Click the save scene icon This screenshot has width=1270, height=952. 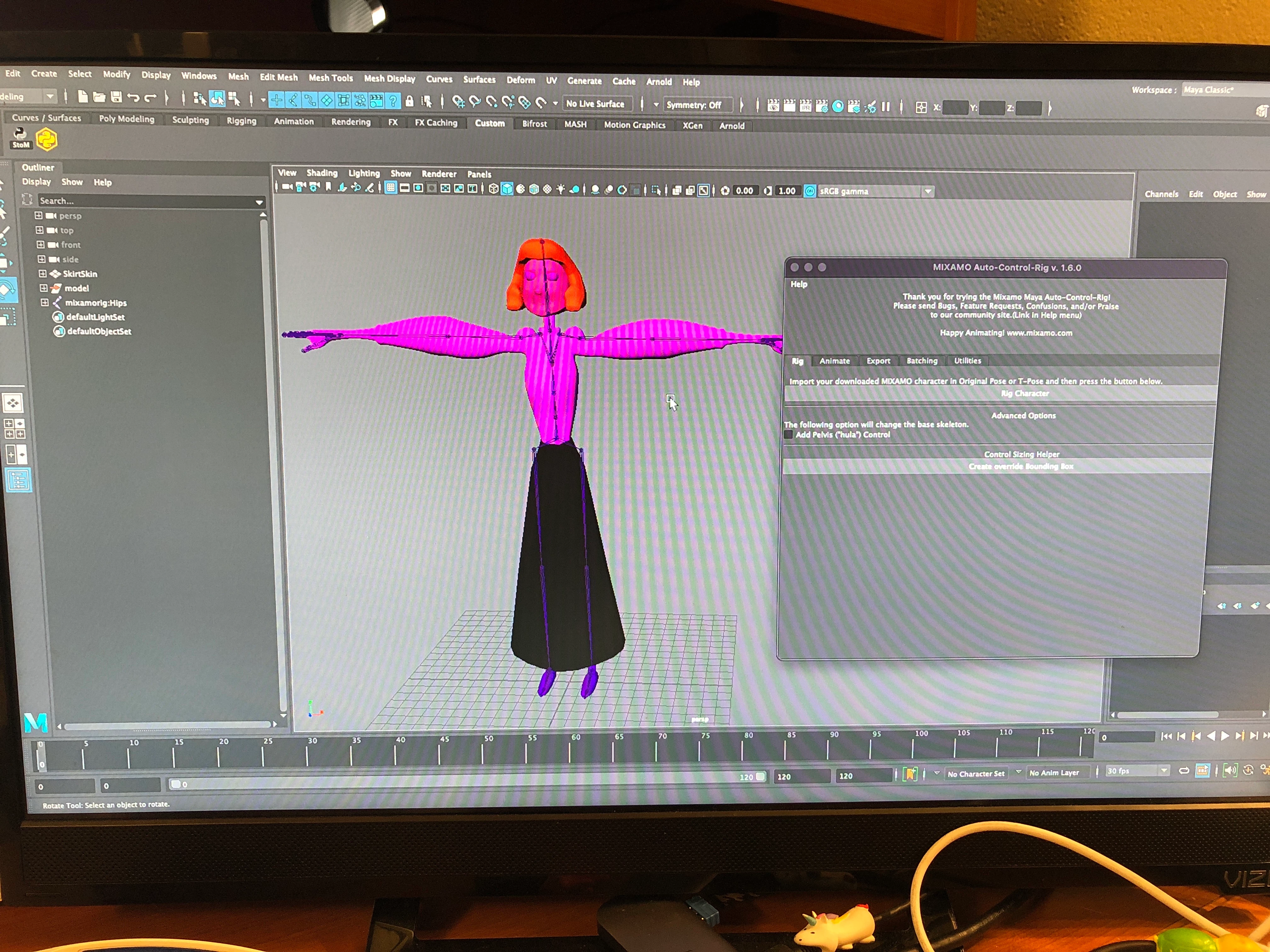pyautogui.click(x=116, y=97)
